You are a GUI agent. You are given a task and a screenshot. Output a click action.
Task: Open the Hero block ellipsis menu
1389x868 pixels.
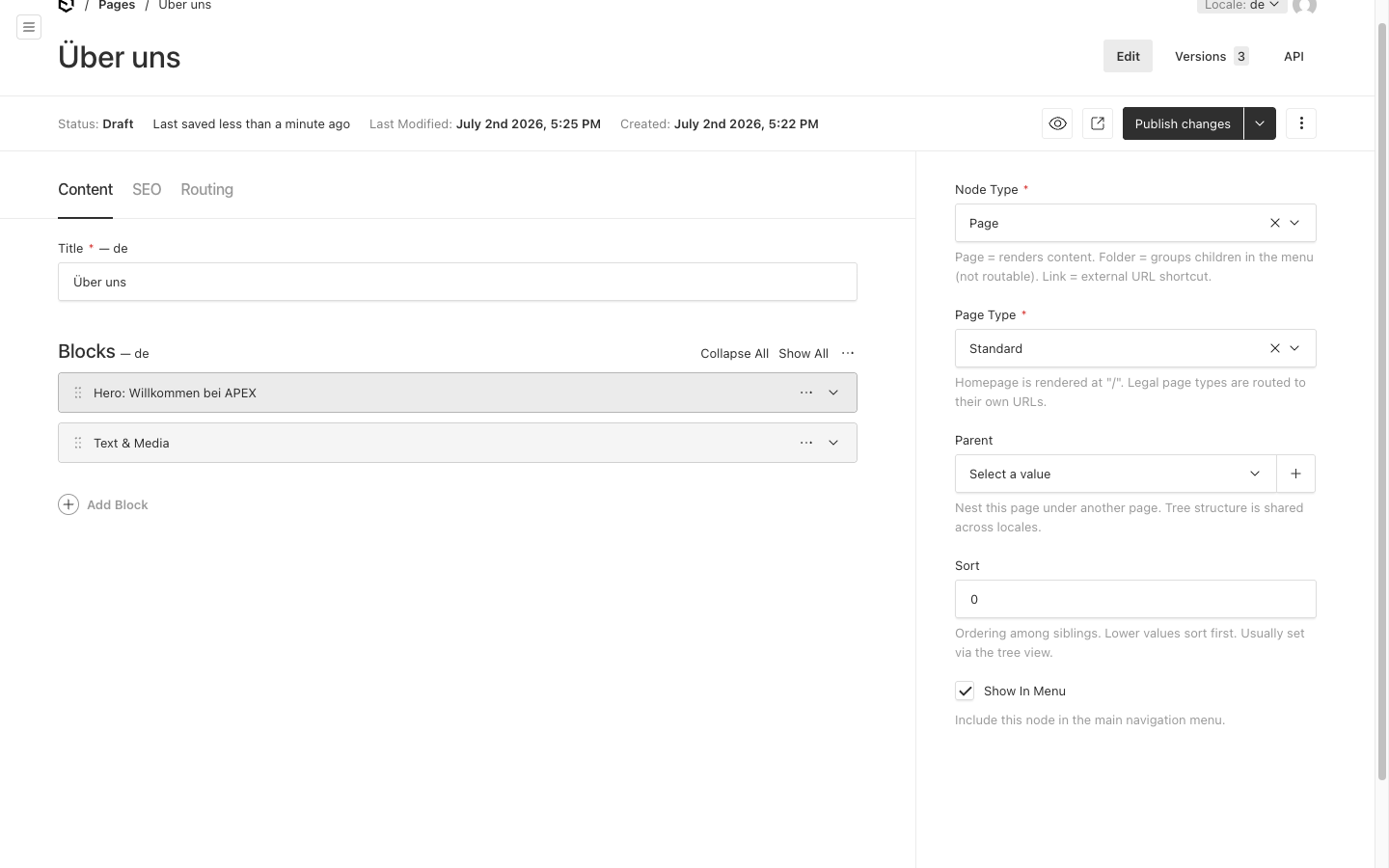click(806, 393)
